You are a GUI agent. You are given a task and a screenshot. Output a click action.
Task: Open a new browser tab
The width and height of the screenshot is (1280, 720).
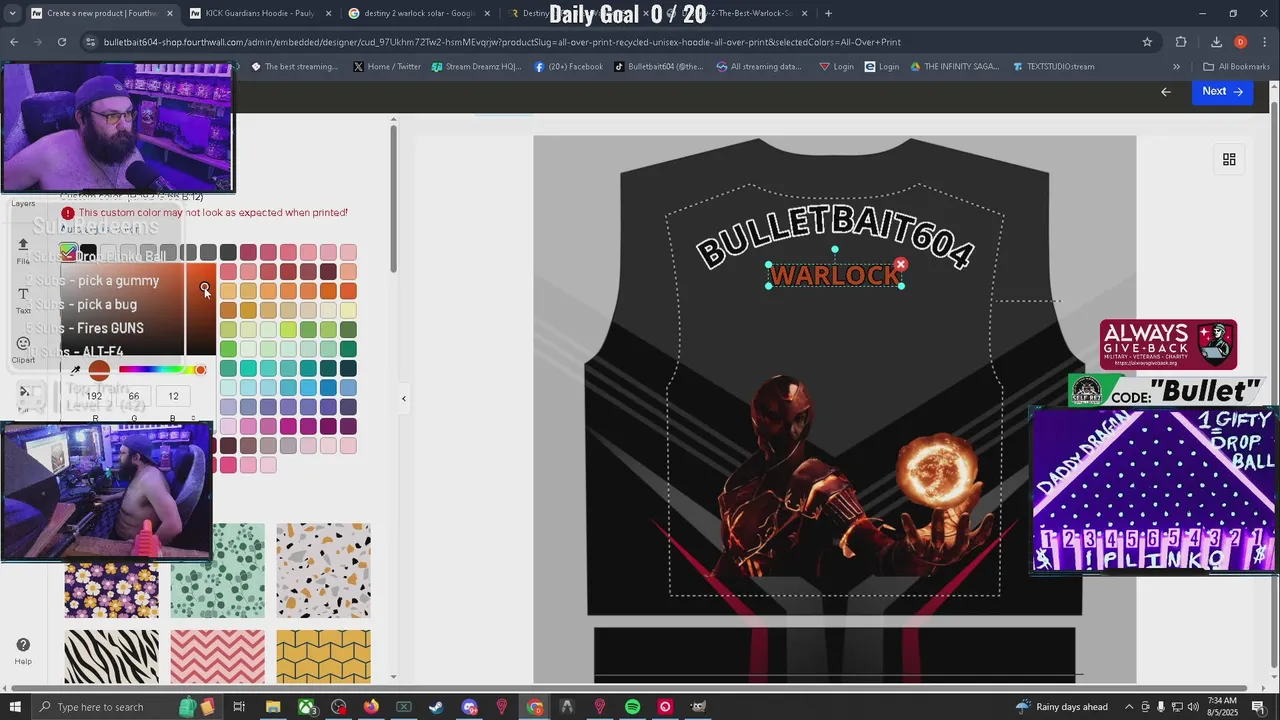click(828, 13)
